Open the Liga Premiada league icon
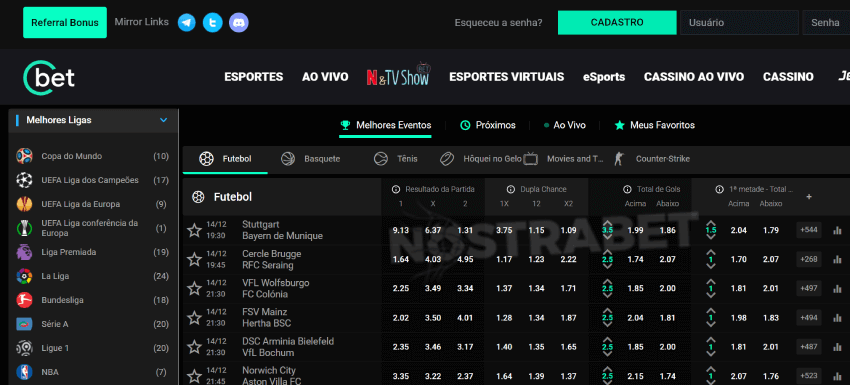The image size is (850, 385). click(24, 252)
